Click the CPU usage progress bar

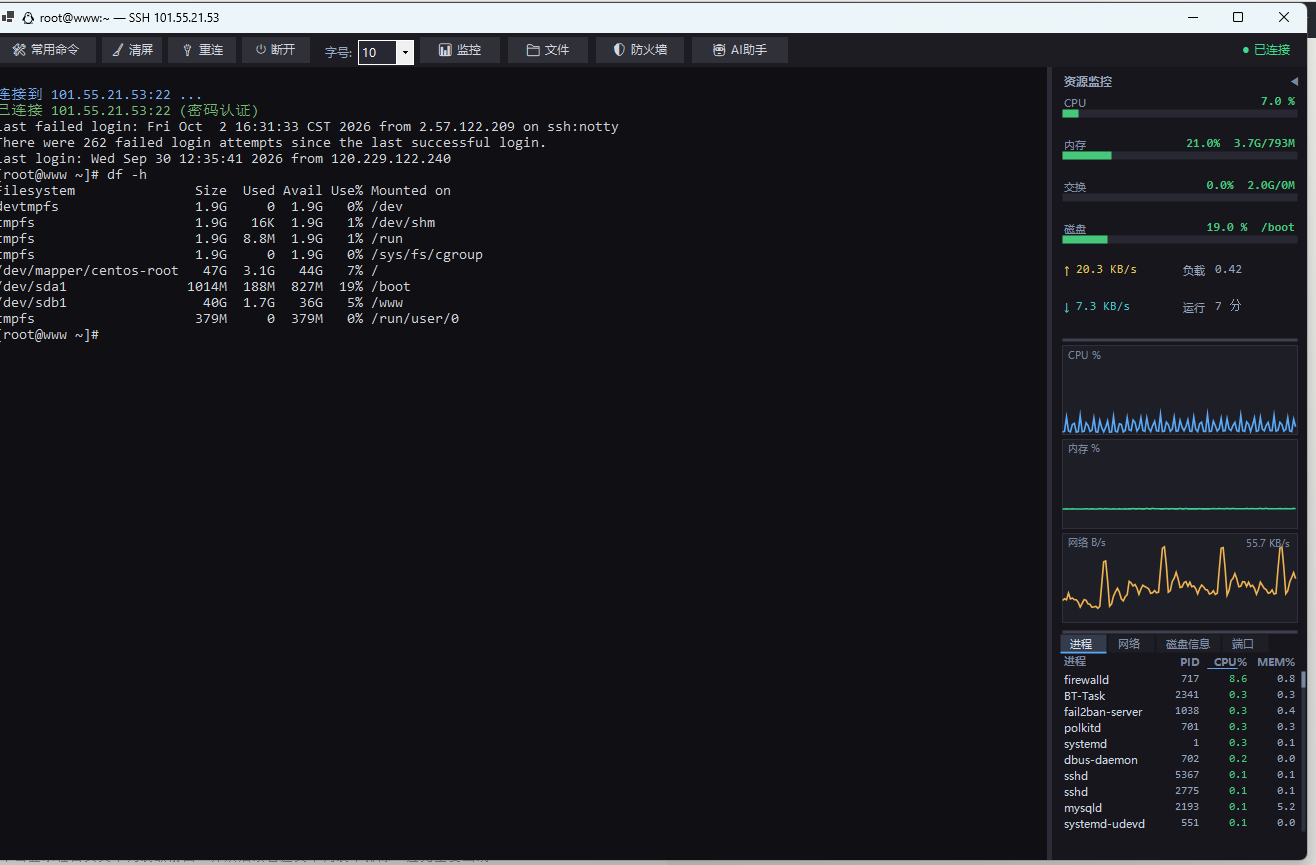point(1179,114)
